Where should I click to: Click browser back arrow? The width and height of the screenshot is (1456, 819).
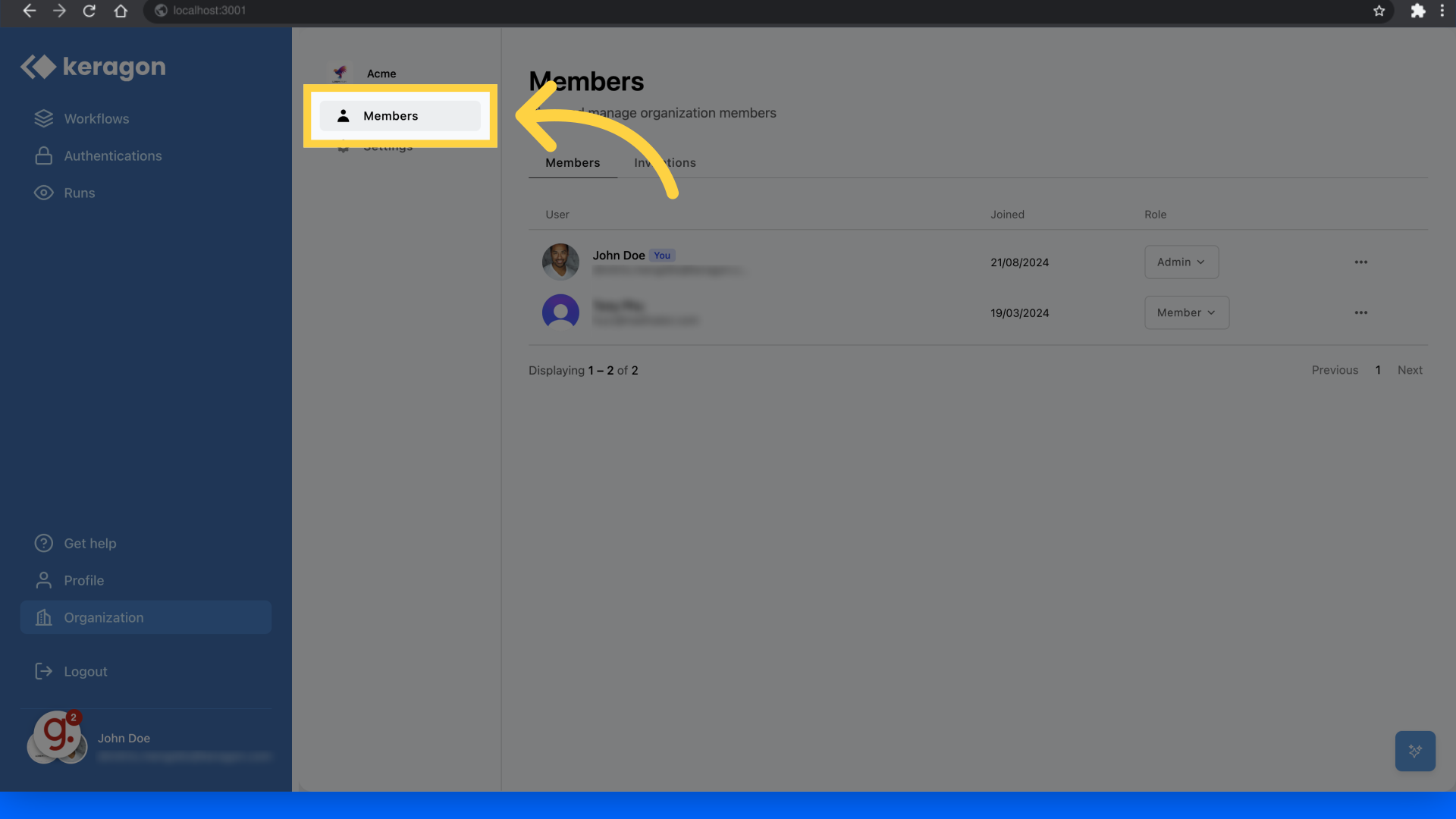tap(29, 11)
